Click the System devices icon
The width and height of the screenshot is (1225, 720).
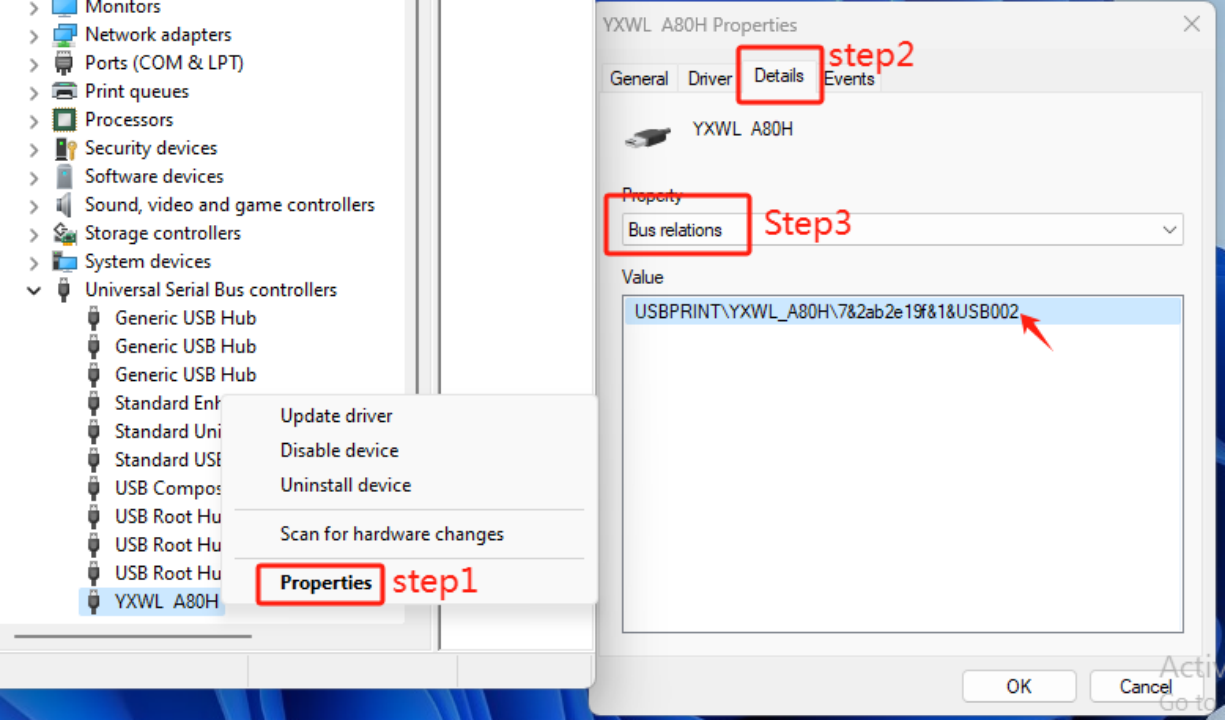(64, 262)
